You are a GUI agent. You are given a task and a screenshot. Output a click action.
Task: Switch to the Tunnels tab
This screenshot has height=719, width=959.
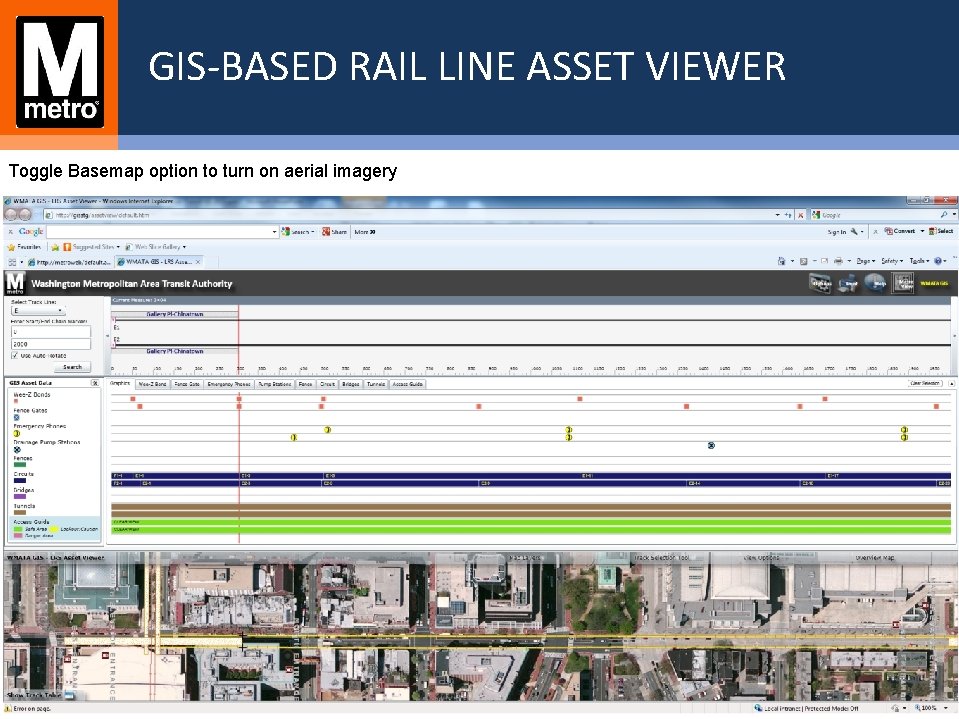376,384
